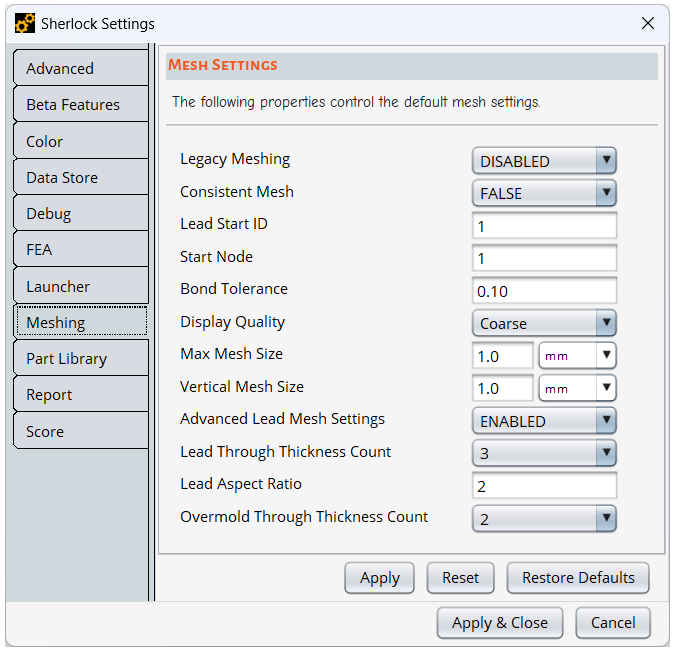Viewport: 673px width, 651px height.
Task: Click the Reset button
Action: [x=461, y=578]
